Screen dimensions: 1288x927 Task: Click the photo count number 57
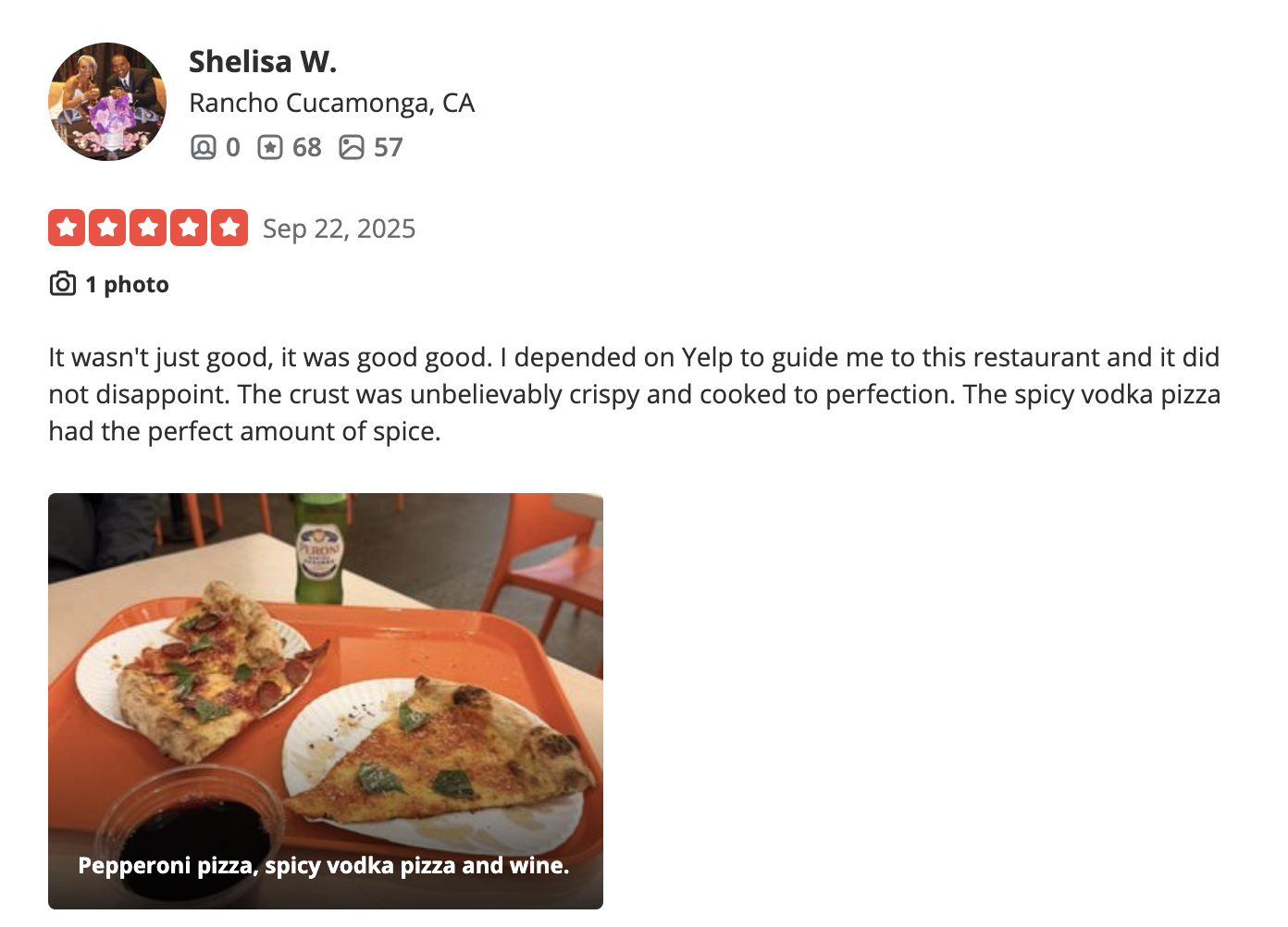tap(389, 147)
